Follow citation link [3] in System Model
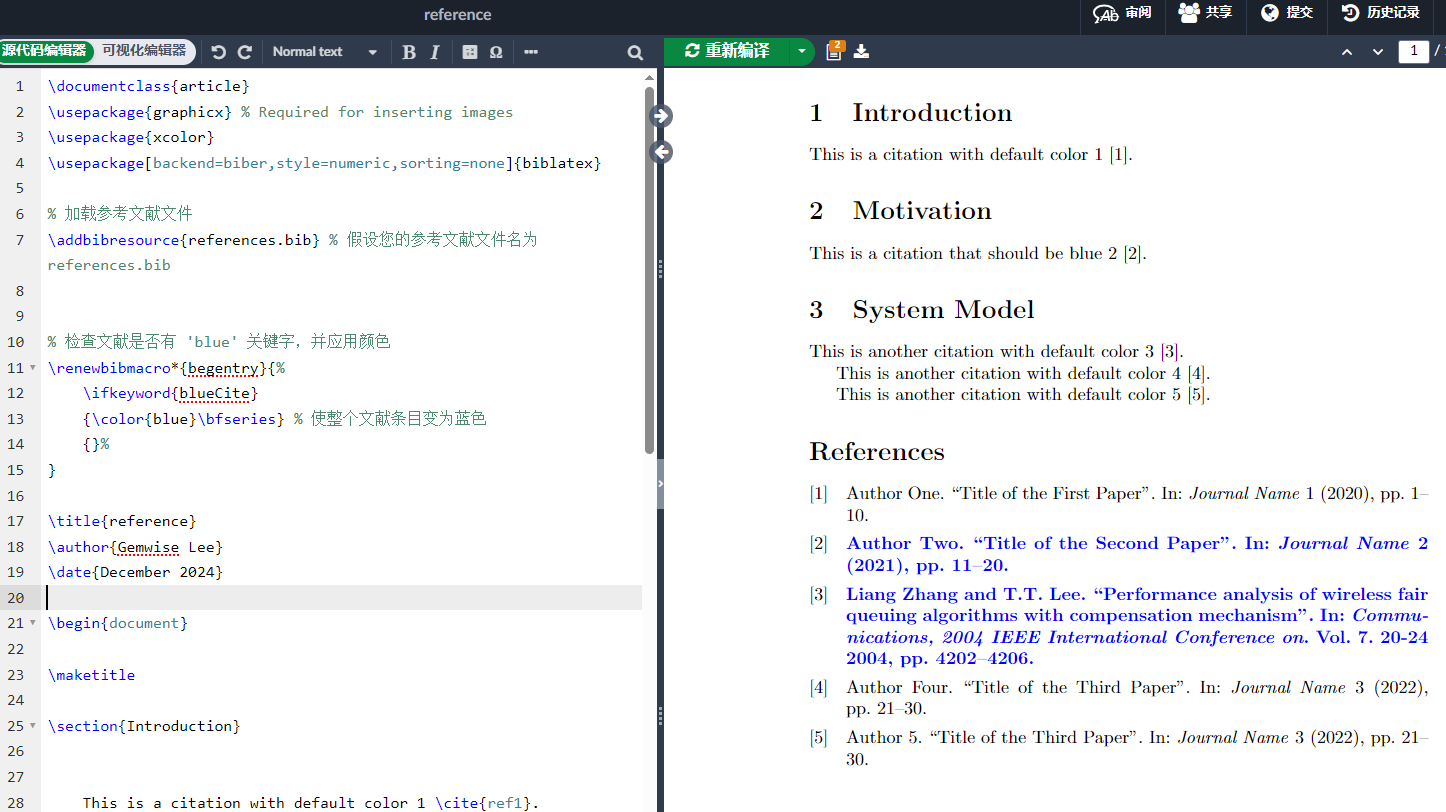Viewport: 1446px width, 812px height. 1170,351
